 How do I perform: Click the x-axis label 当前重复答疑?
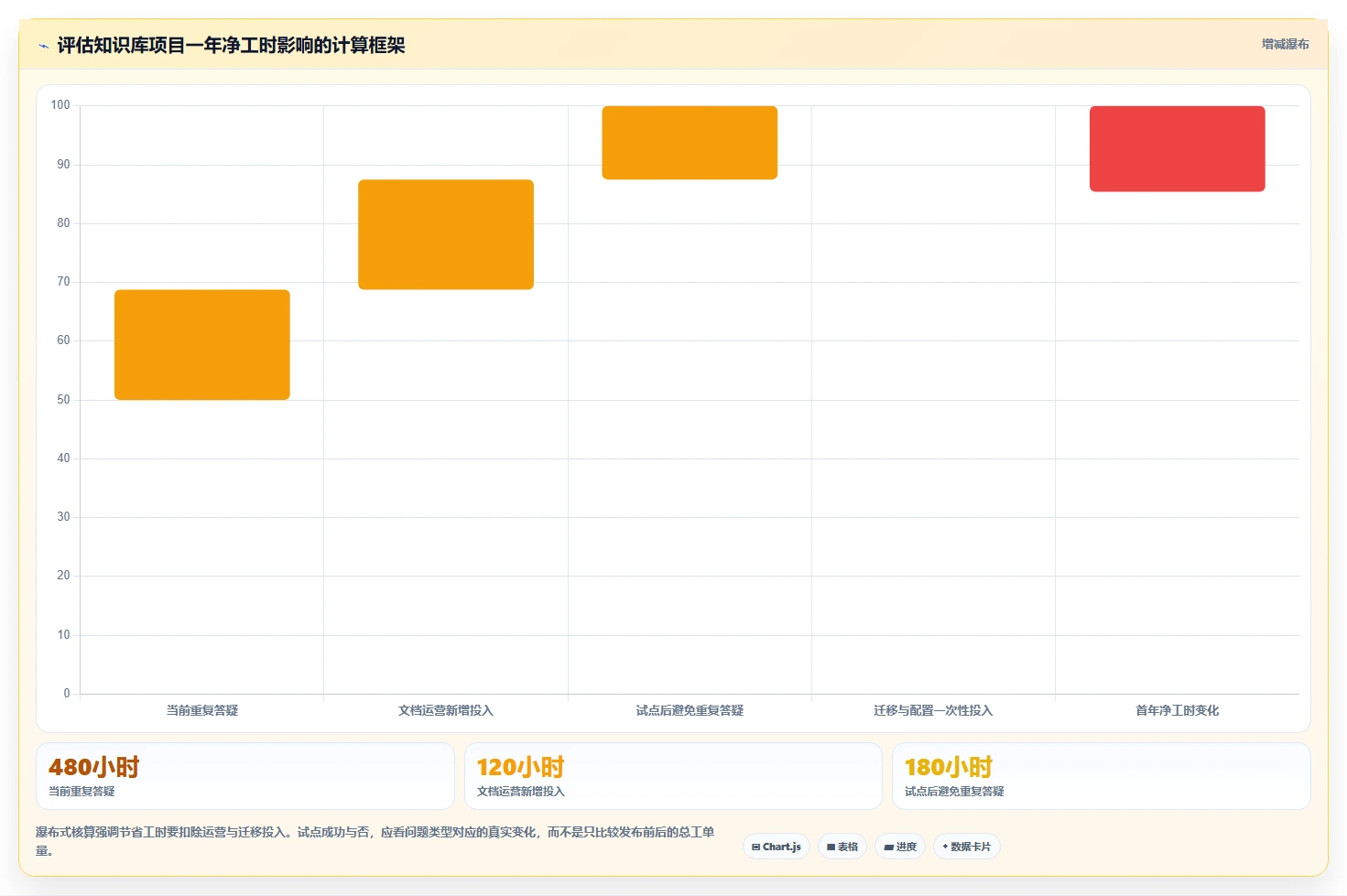tap(202, 710)
